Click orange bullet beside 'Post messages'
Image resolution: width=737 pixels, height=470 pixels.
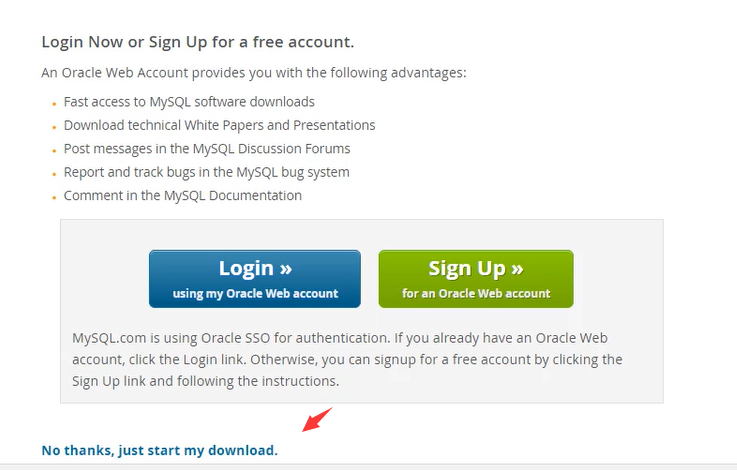(54, 150)
